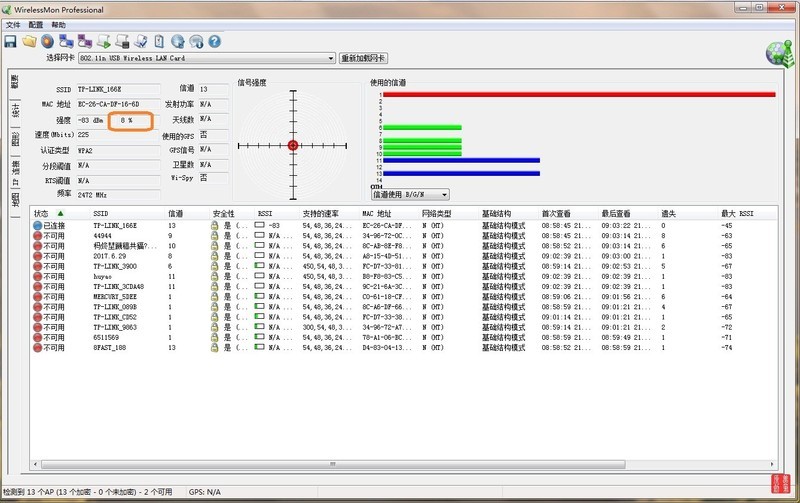Sort by the MAC 地址 column header
The height and width of the screenshot is (503, 800).
tap(389, 213)
